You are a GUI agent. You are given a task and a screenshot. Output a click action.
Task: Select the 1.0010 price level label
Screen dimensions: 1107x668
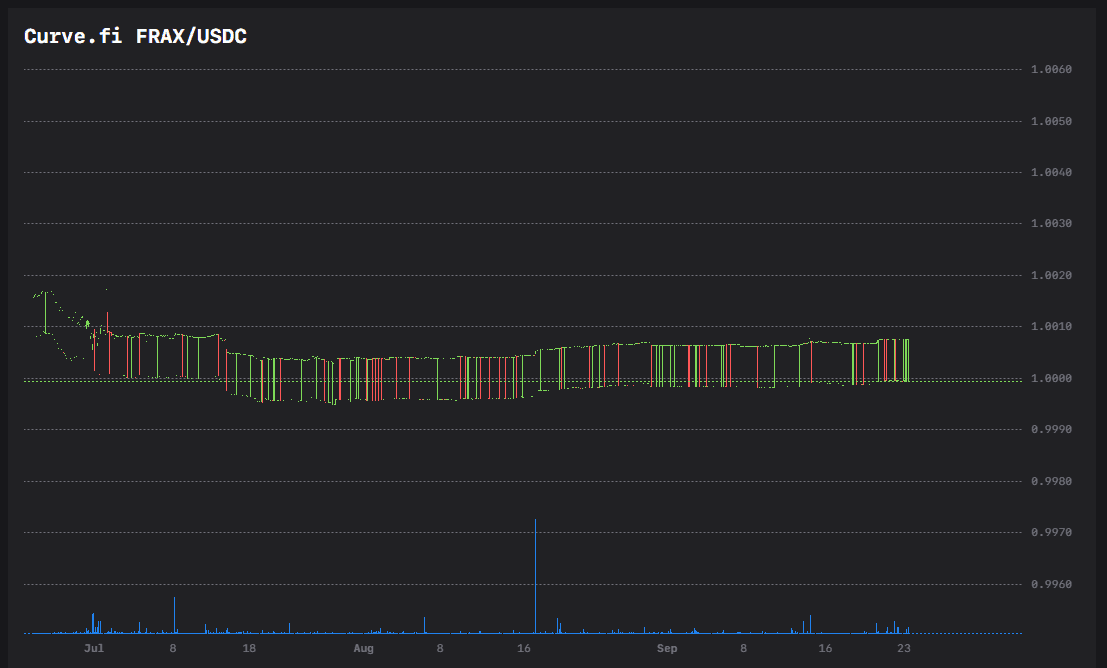pos(1051,327)
